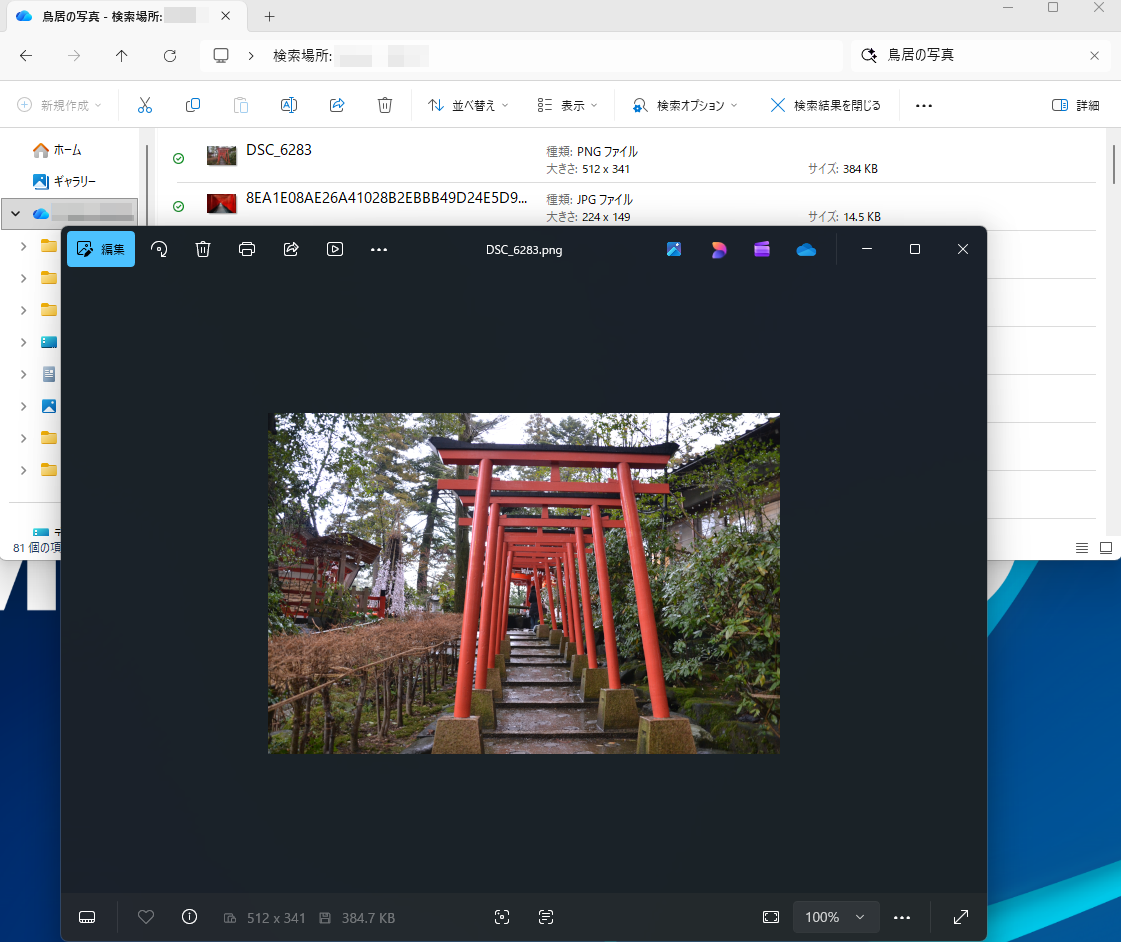Select the 鳥居の写真 Explorer tab
Image resolution: width=1121 pixels, height=942 pixels.
127,16
